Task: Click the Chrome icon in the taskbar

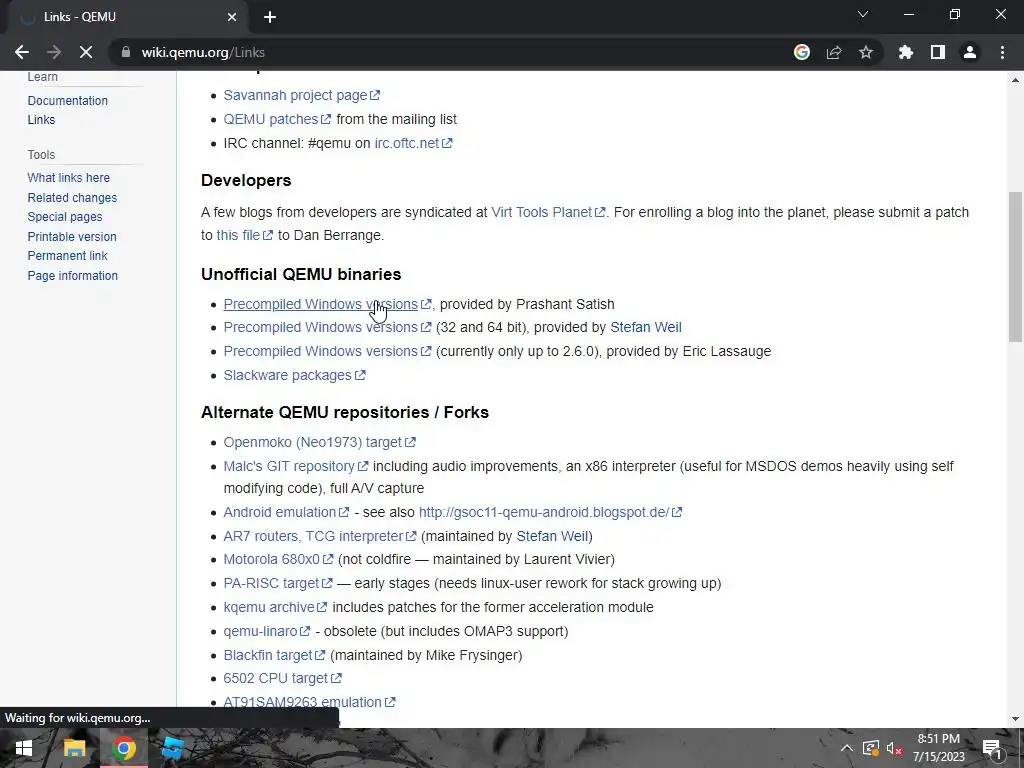Action: pyautogui.click(x=124, y=748)
